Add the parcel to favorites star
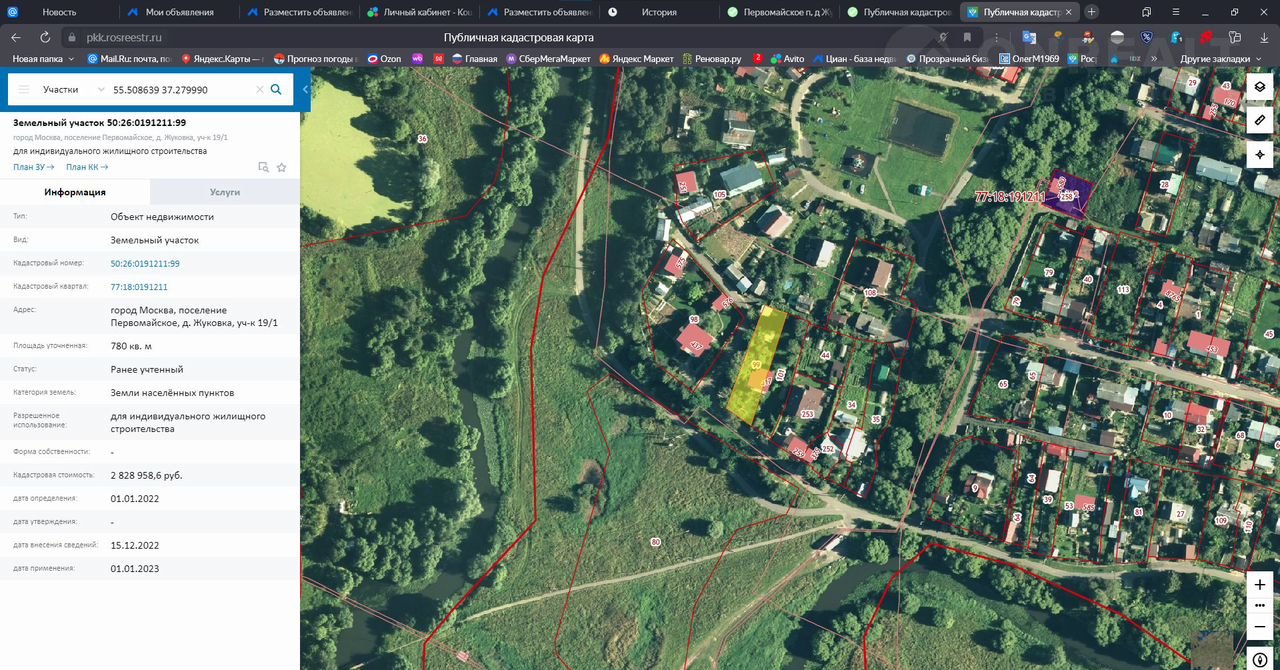This screenshot has width=1280, height=670. (282, 167)
